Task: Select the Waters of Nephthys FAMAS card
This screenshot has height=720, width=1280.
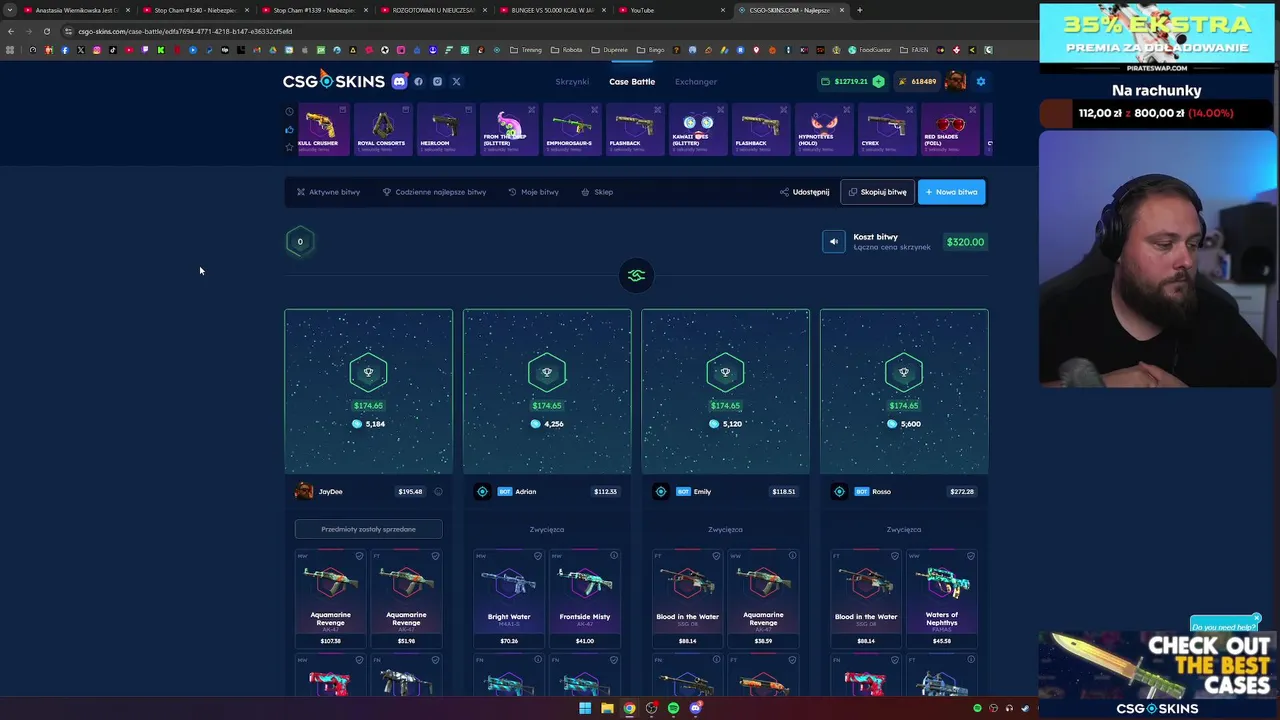Action: pos(942,598)
